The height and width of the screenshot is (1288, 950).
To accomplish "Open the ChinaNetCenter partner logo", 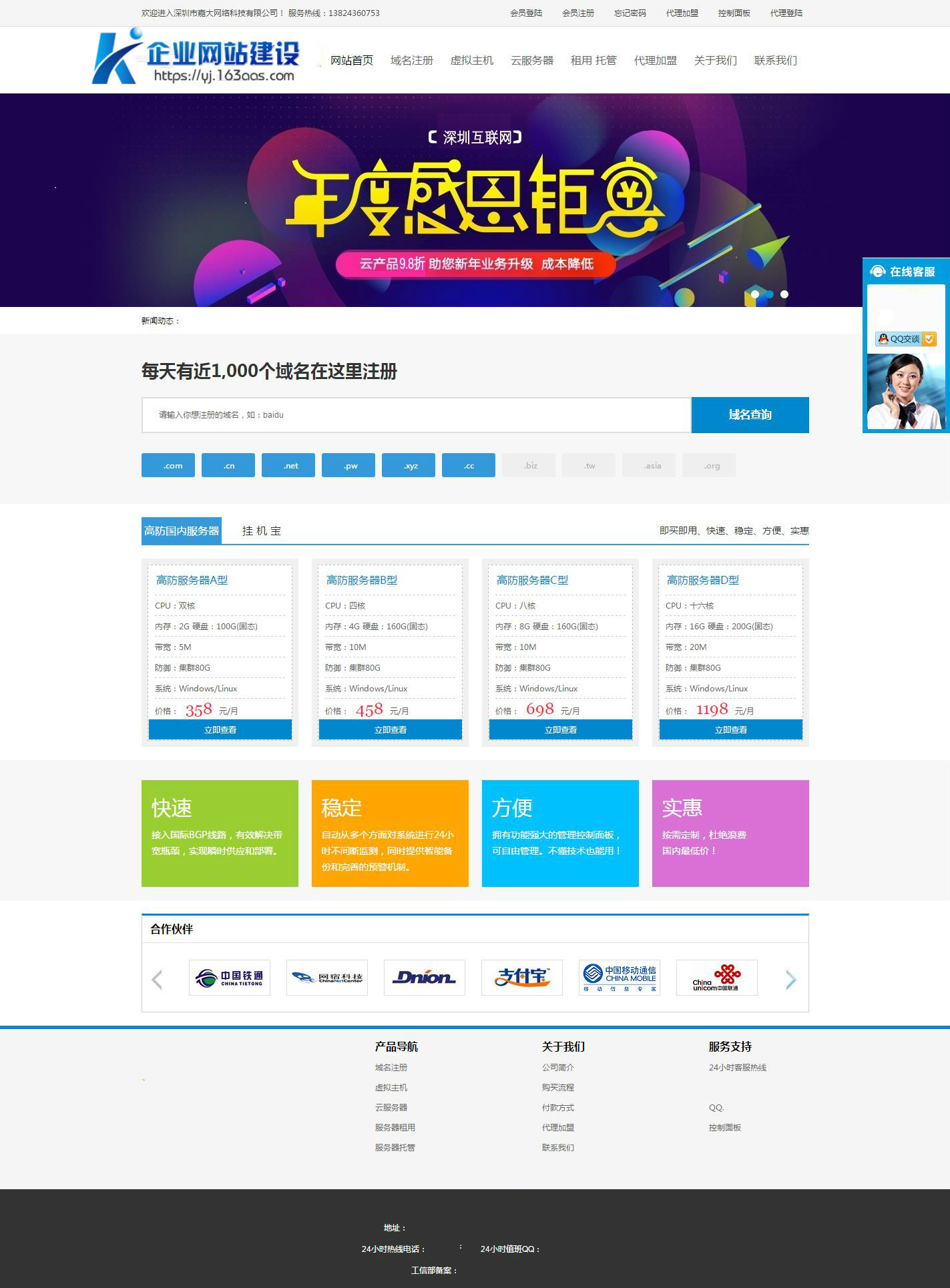I will point(327,978).
